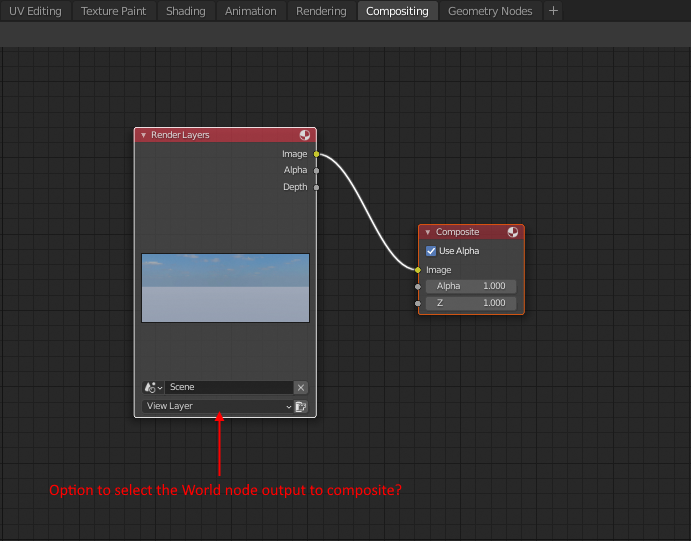Toggle Composite node preview icon

[x=513, y=232]
